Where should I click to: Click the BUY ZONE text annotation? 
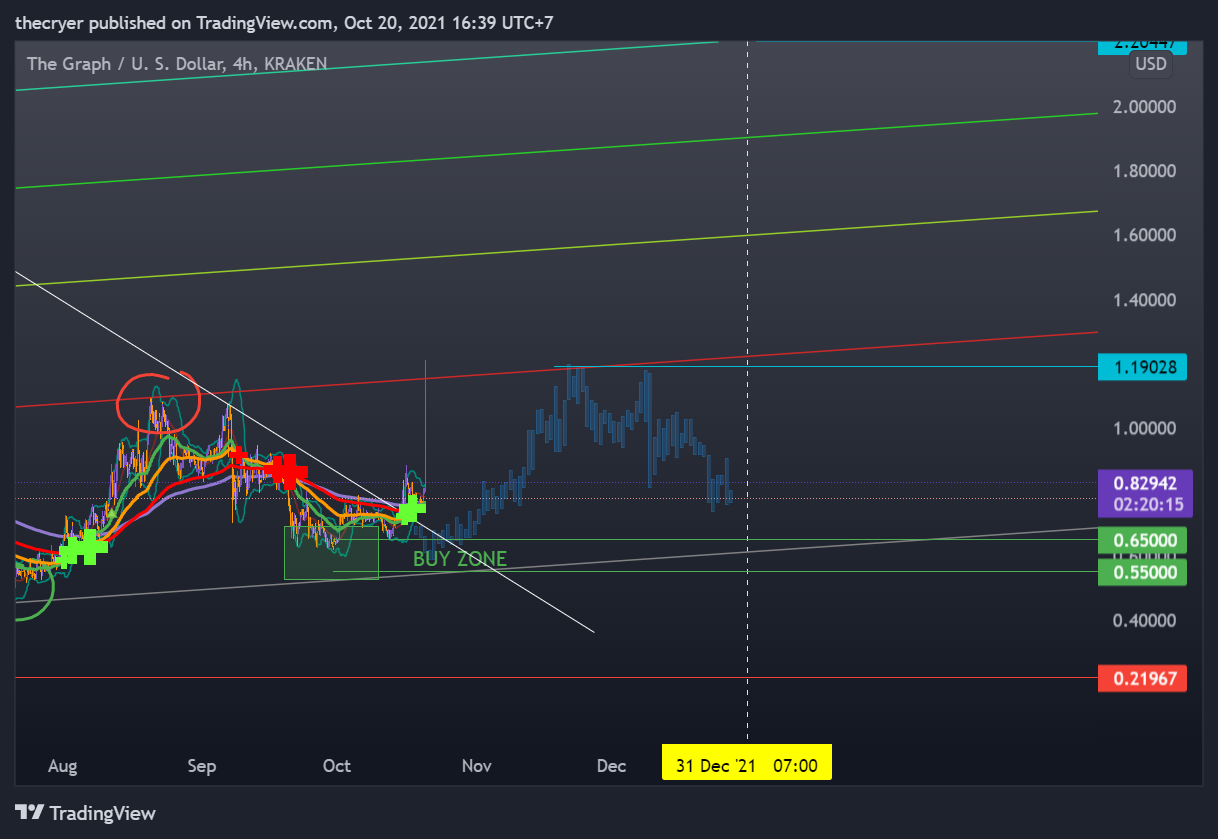tap(460, 559)
